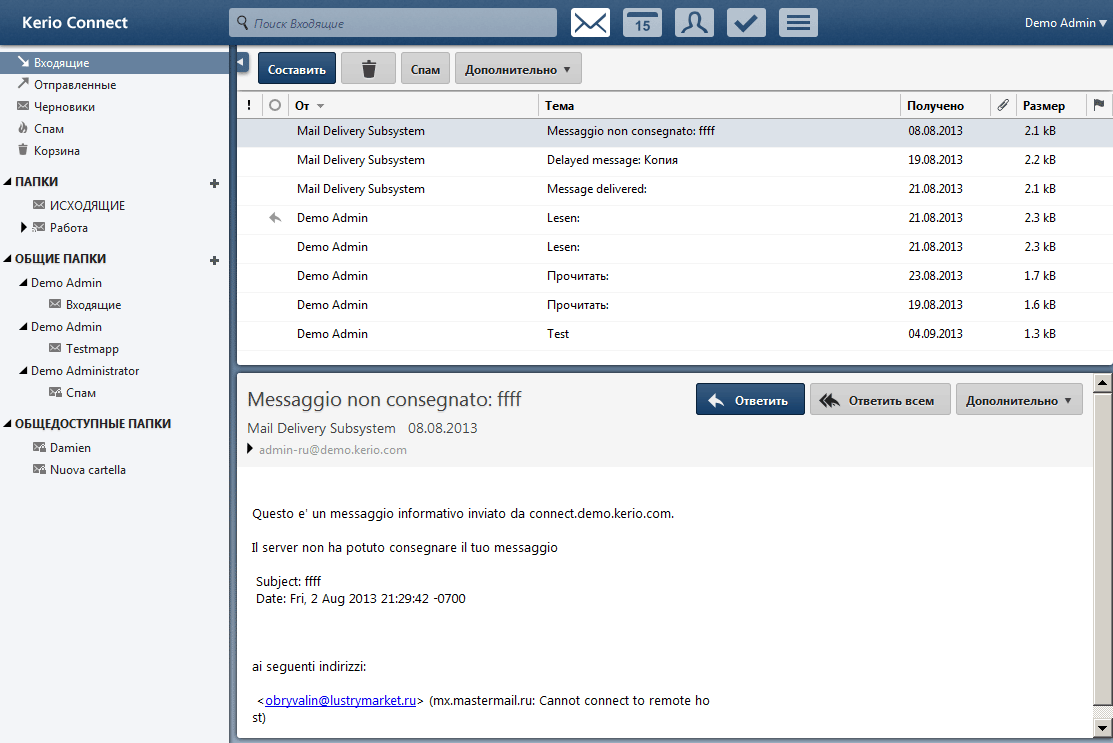Add a new folder next to ПАПКИ
This screenshot has width=1113, height=743.
pos(213,183)
